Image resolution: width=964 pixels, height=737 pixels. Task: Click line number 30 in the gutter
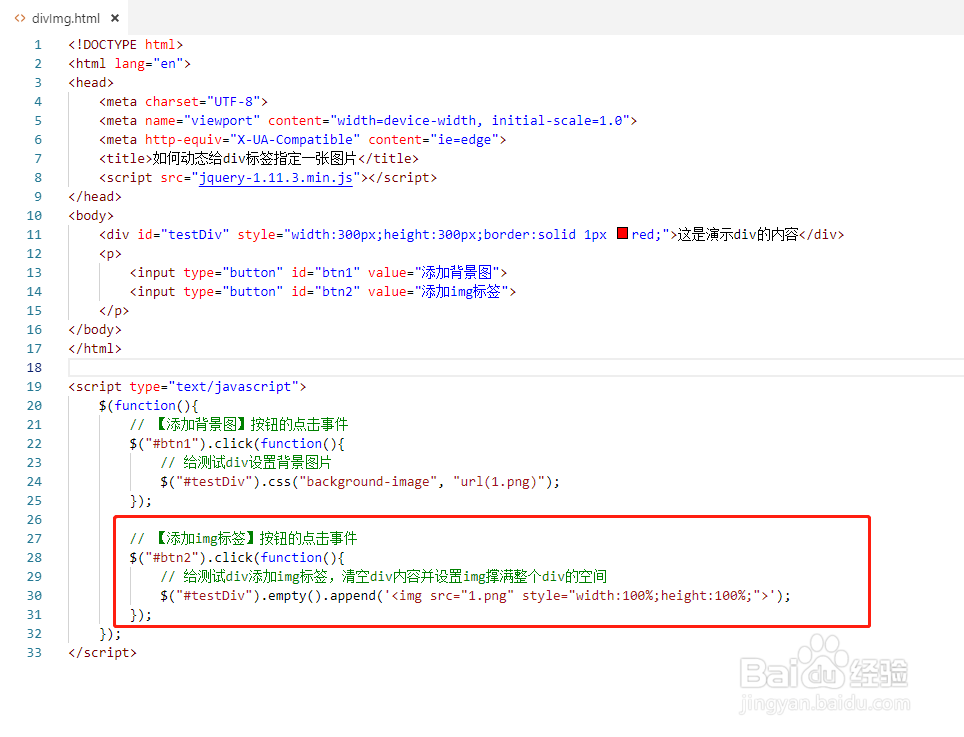coord(34,596)
